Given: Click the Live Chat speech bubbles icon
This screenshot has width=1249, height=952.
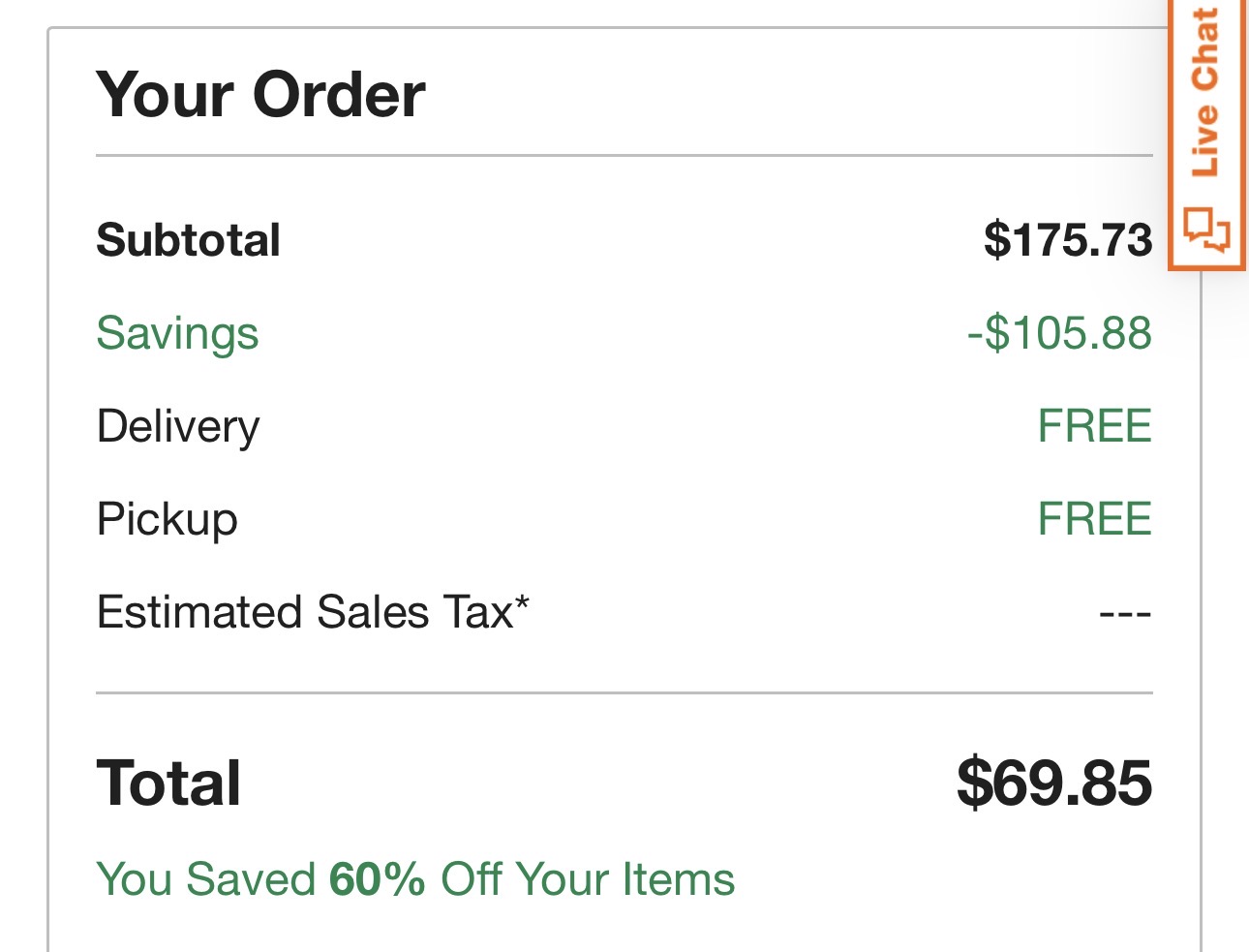Looking at the screenshot, I should (x=1206, y=230).
